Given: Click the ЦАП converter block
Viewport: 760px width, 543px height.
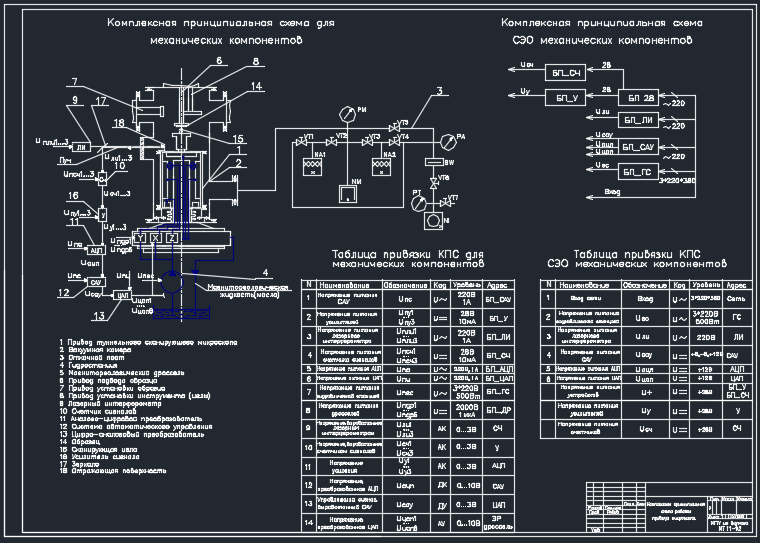Looking at the screenshot, I should (x=122, y=295).
